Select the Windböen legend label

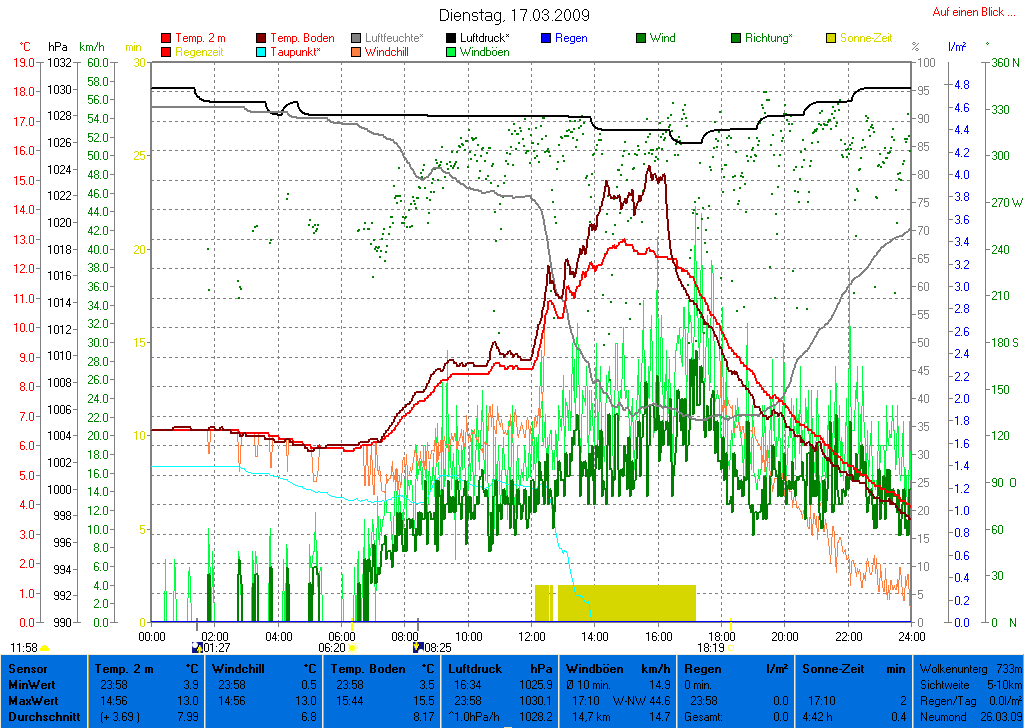[x=484, y=52]
